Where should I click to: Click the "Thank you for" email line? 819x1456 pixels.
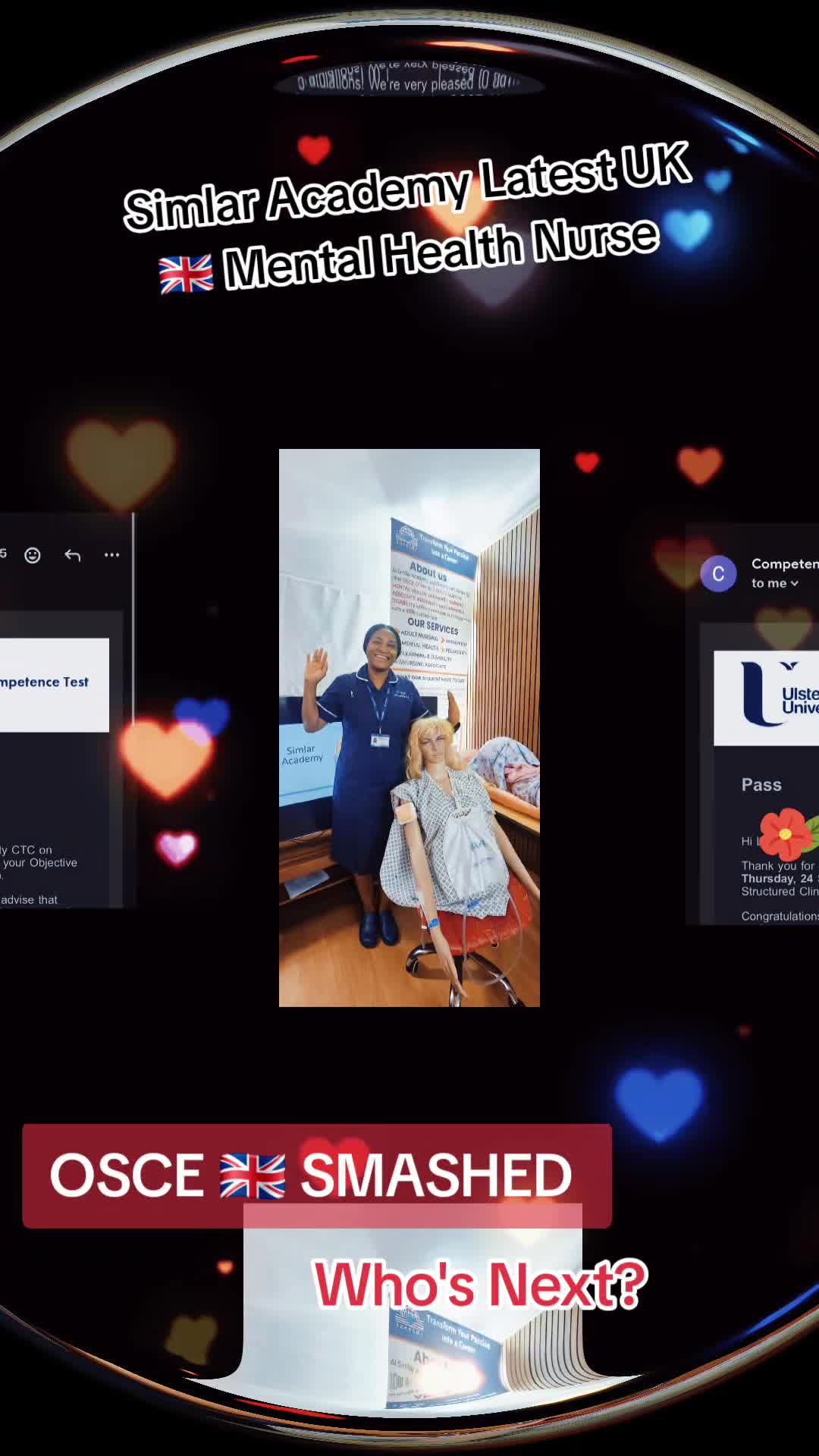tap(778, 865)
